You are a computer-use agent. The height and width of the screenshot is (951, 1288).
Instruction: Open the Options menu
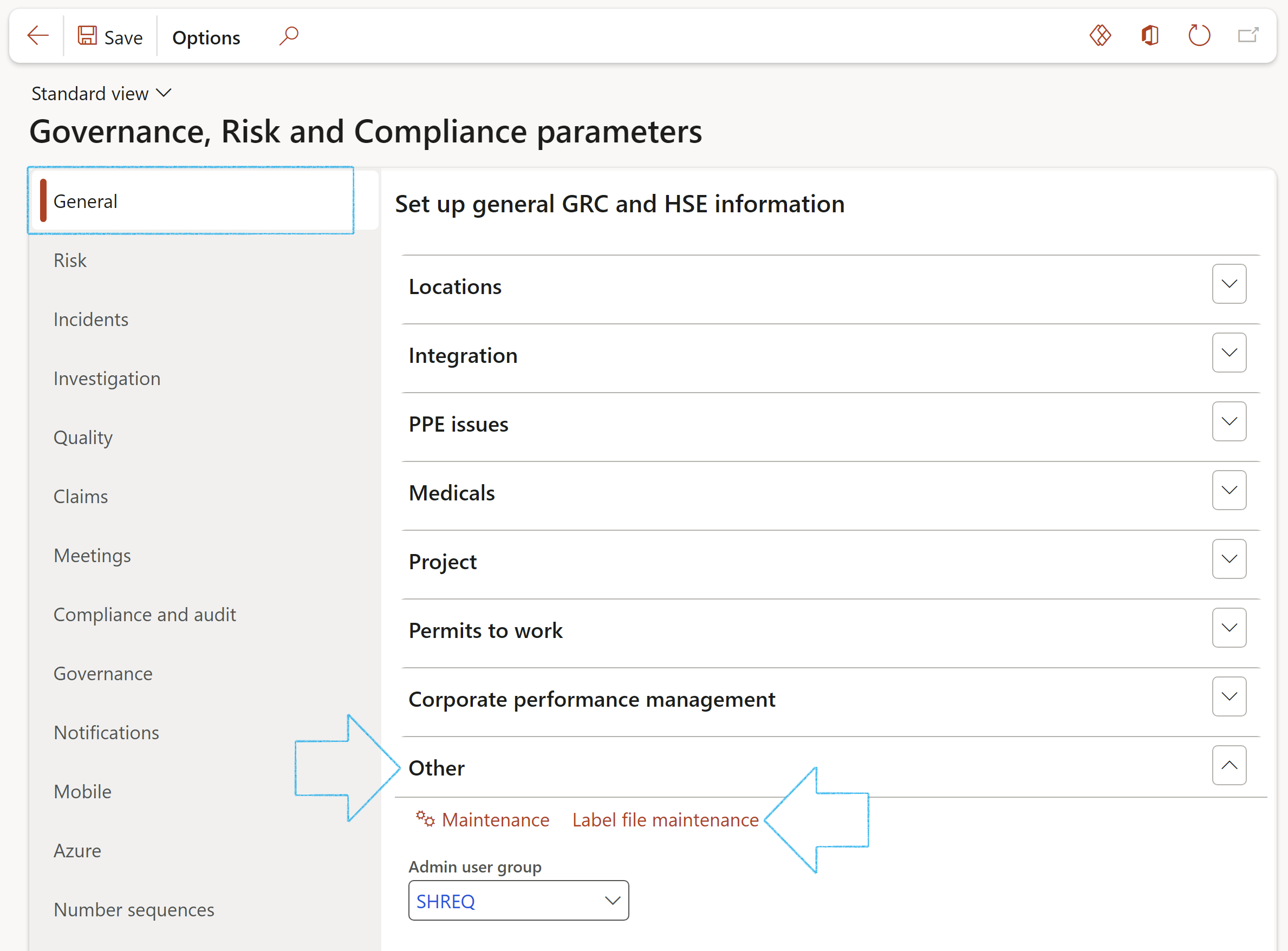tap(206, 37)
